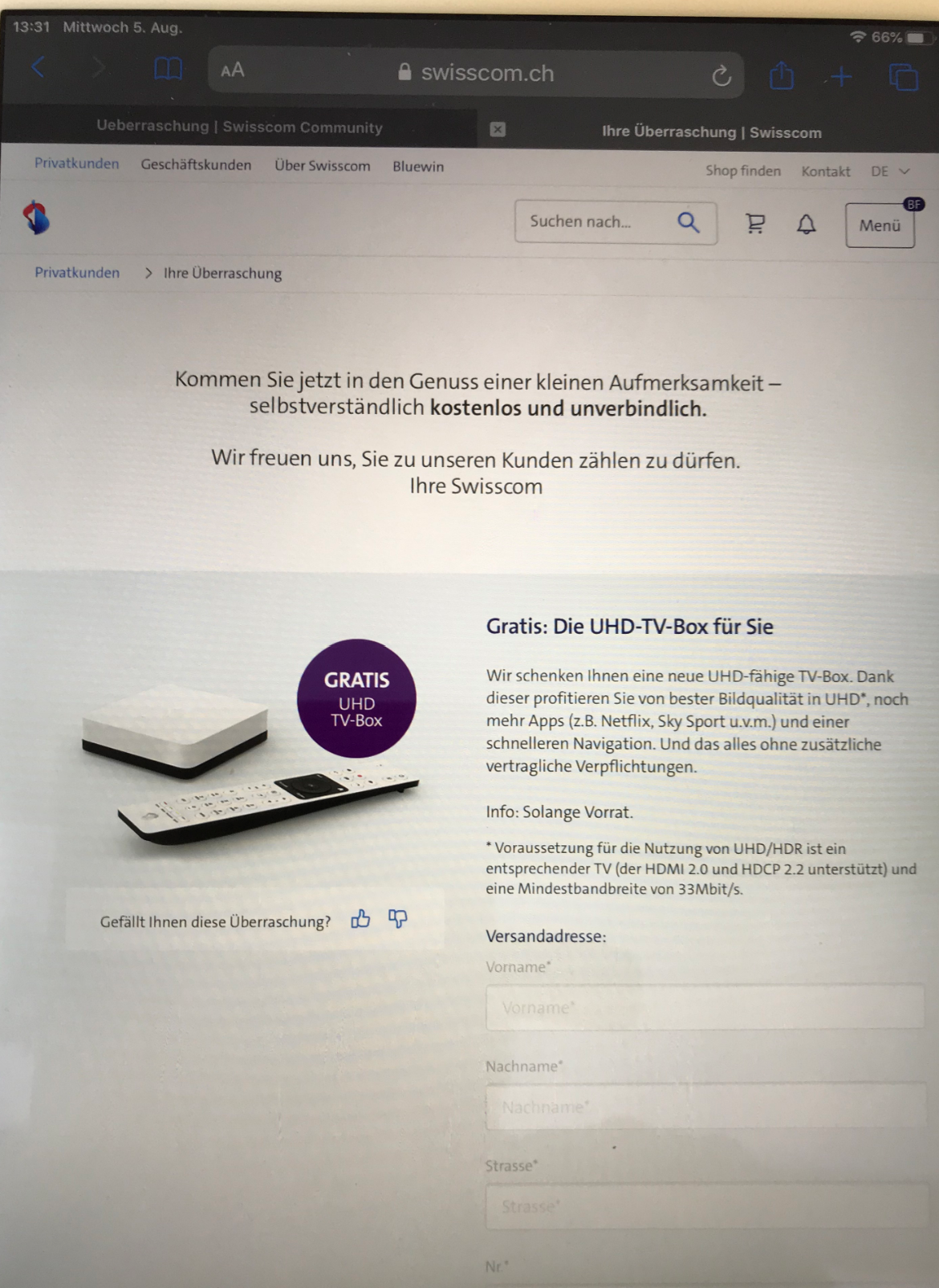Open the Menü button

[x=880, y=226]
